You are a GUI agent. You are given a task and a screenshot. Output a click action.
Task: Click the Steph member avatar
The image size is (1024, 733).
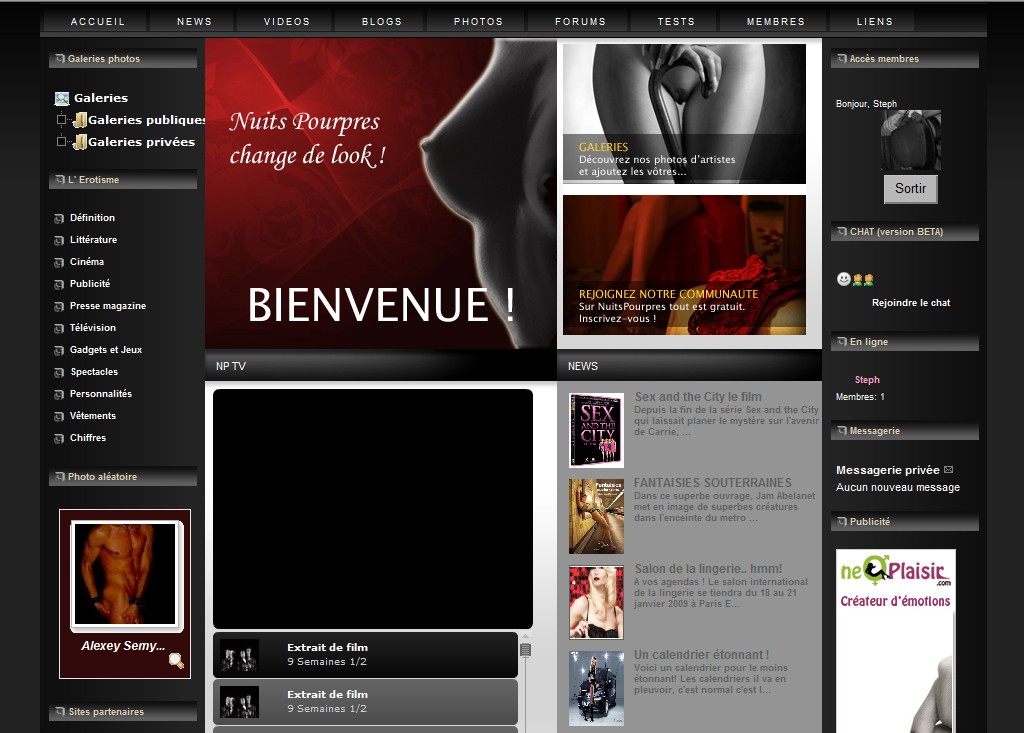(x=910, y=140)
